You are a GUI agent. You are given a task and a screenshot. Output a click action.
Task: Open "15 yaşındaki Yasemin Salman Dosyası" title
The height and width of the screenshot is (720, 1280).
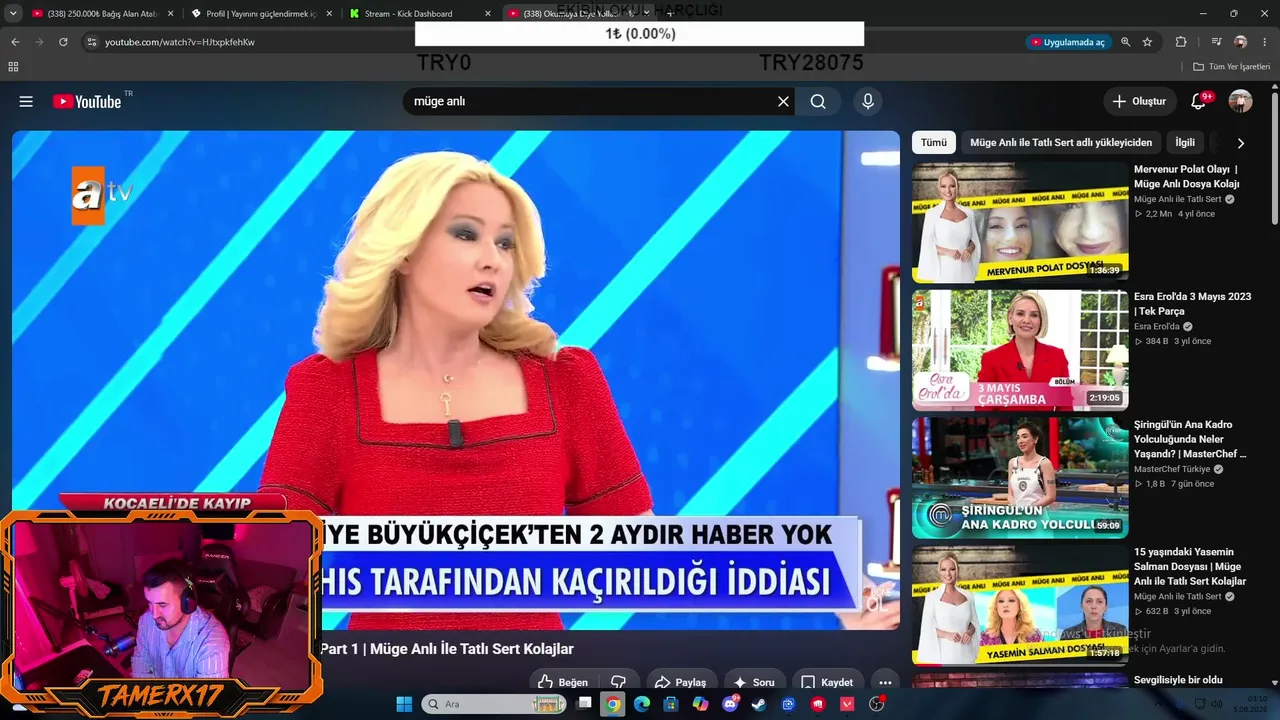(x=1190, y=566)
